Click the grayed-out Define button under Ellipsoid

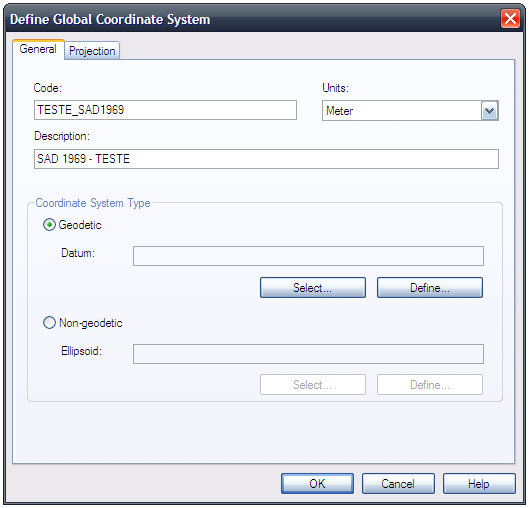430,385
